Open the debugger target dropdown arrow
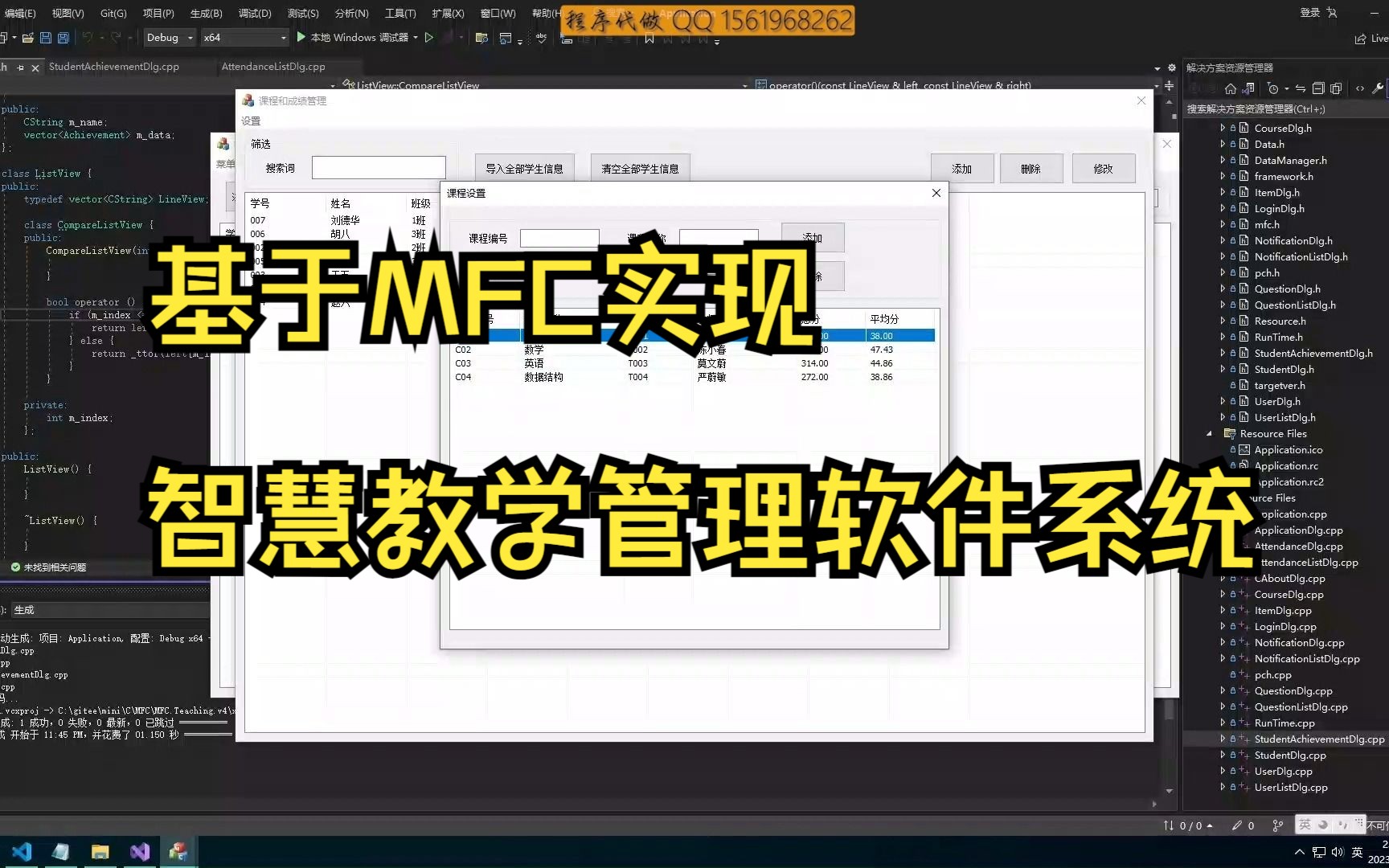Viewport: 1389px width, 868px height. point(416,38)
